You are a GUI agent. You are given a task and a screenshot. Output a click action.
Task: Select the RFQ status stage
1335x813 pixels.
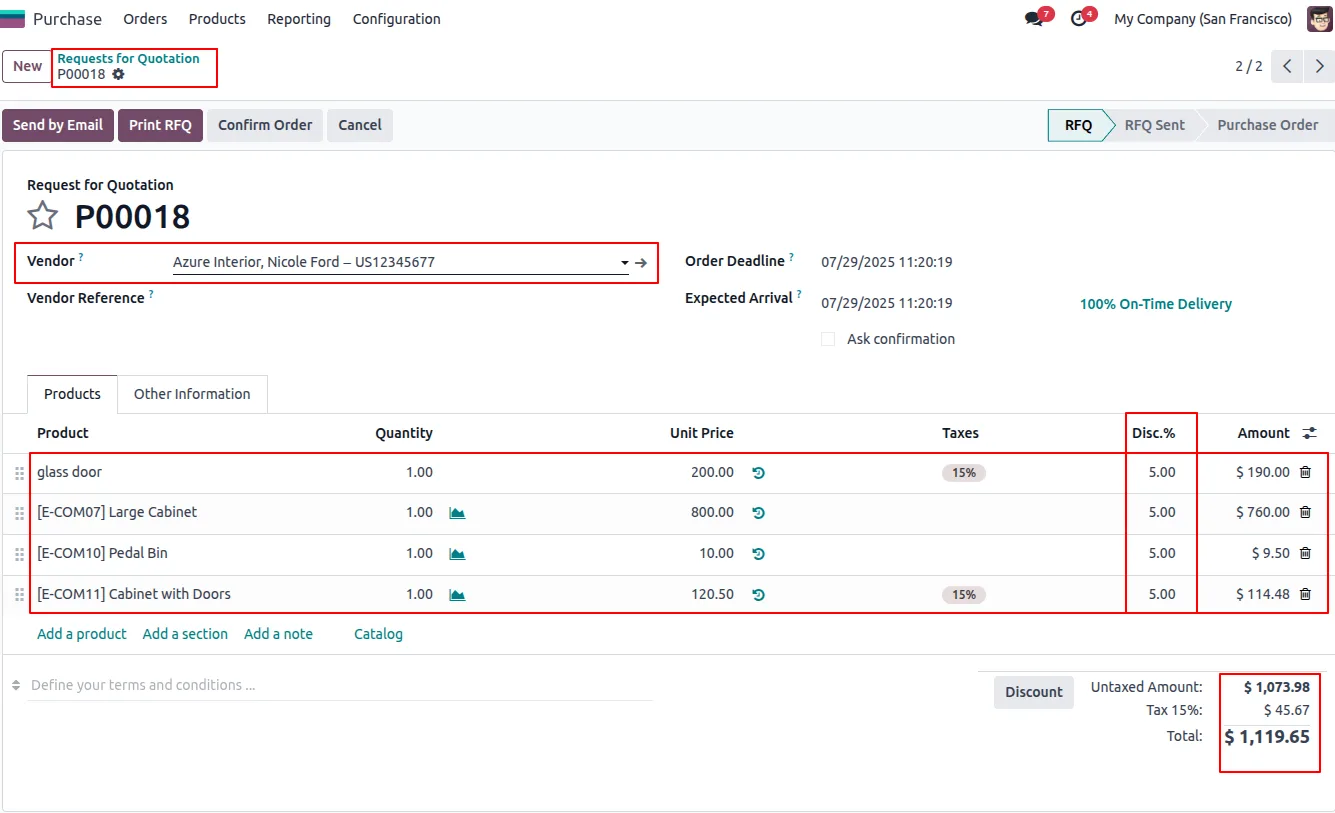pos(1078,125)
